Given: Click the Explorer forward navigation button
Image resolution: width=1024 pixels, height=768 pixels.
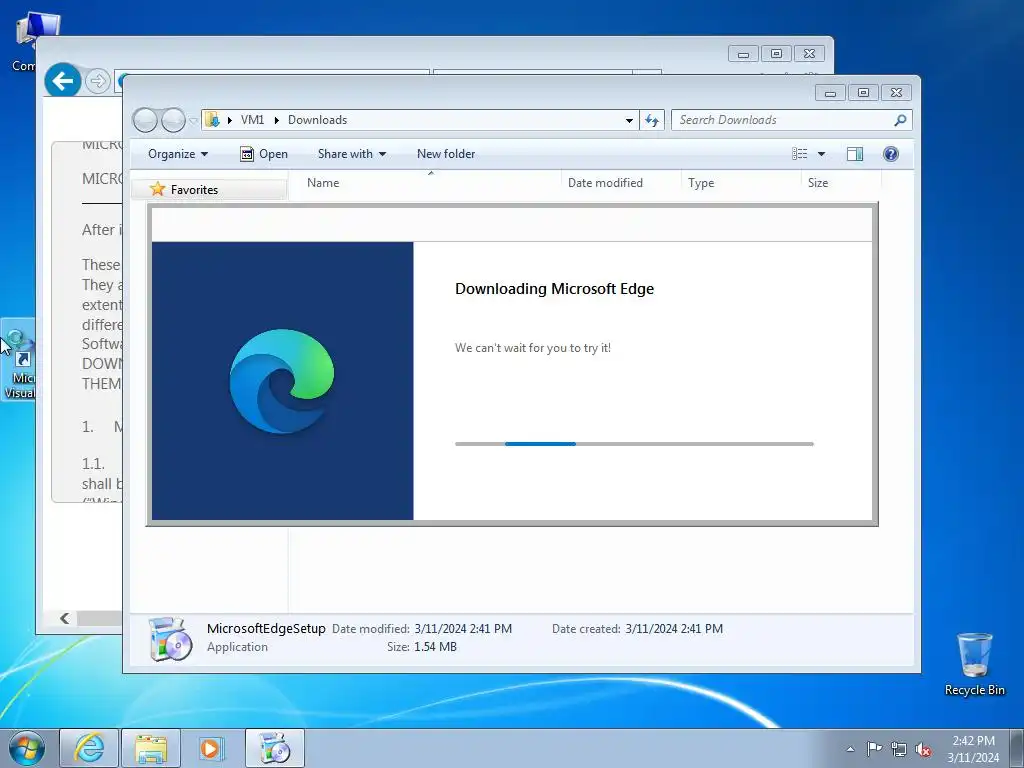Looking at the screenshot, I should click(x=173, y=120).
